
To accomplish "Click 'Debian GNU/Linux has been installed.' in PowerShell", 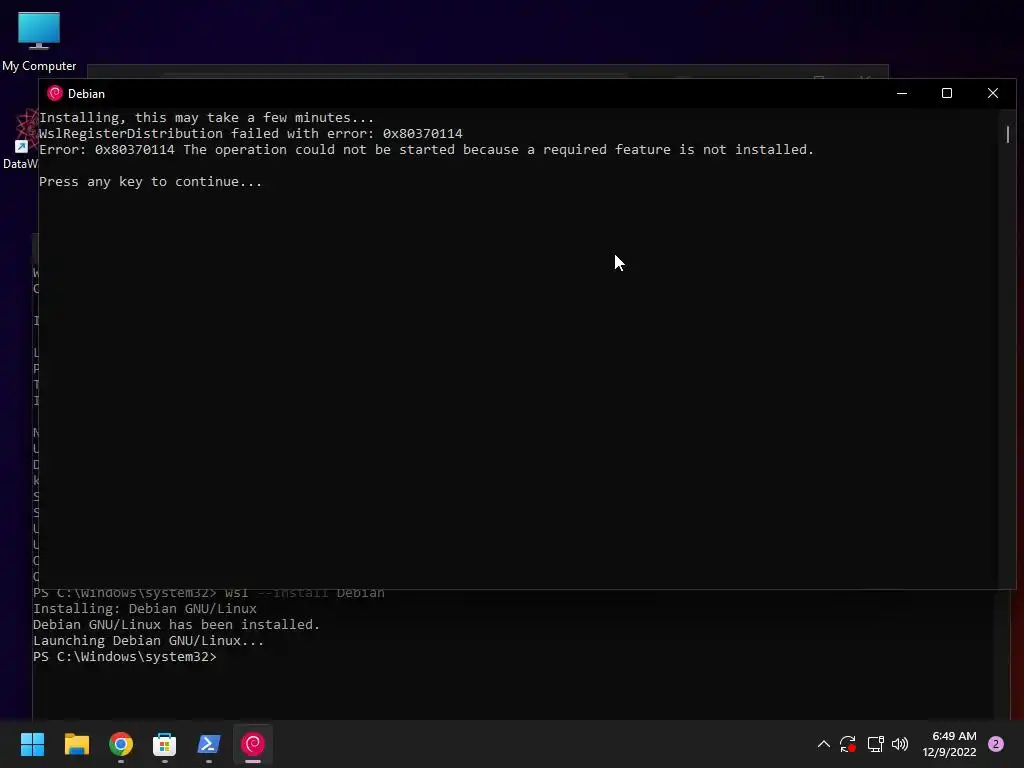I will pyautogui.click(x=176, y=624).
